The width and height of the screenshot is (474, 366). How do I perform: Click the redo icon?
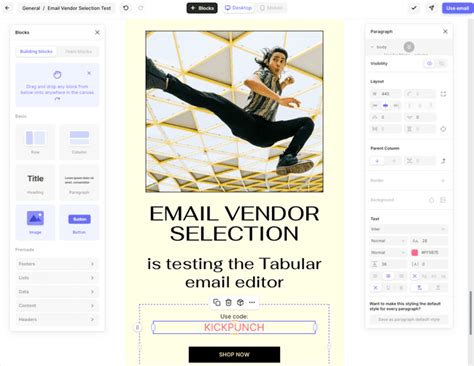[141, 8]
